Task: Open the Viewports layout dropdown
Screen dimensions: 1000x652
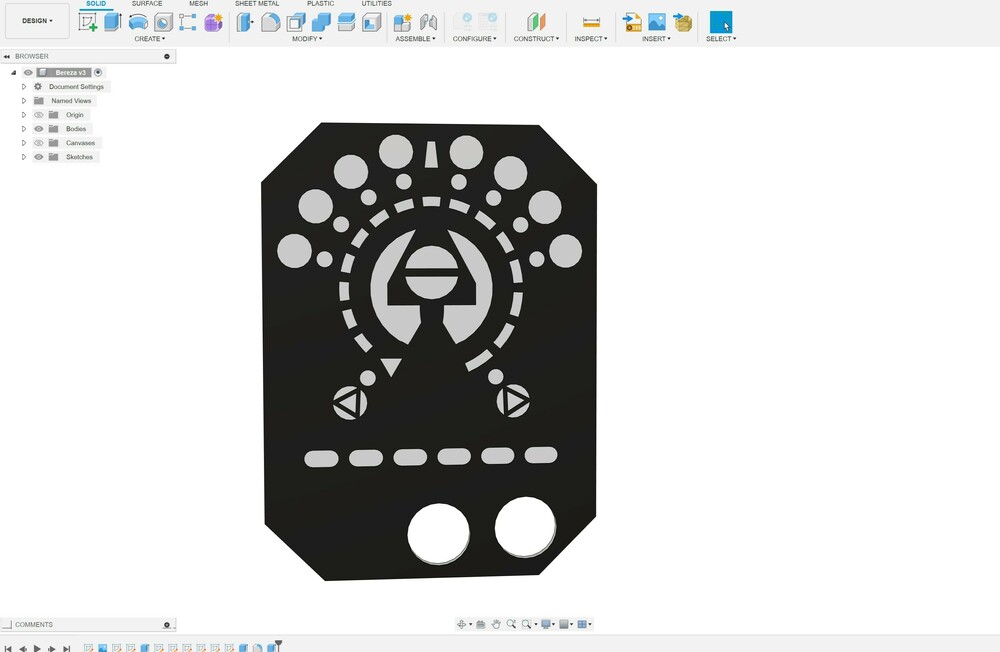Action: coord(584,624)
